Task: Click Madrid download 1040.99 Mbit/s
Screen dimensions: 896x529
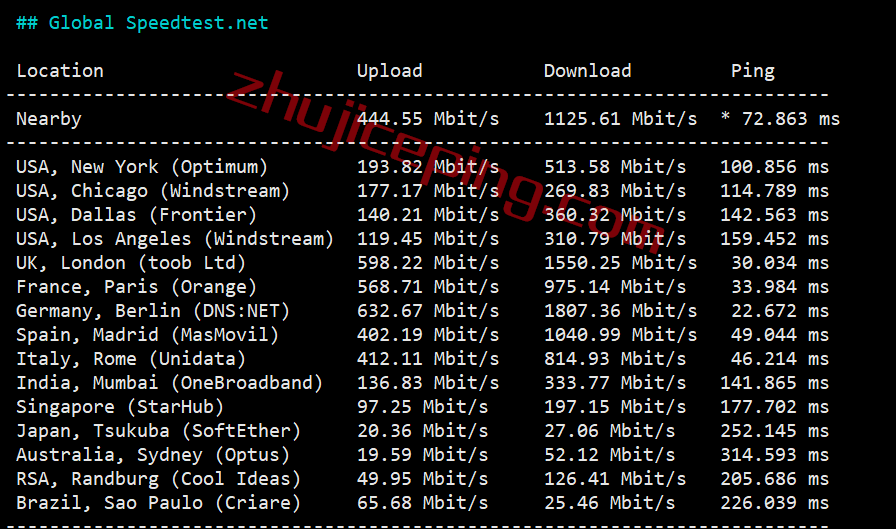Action: (x=621, y=335)
